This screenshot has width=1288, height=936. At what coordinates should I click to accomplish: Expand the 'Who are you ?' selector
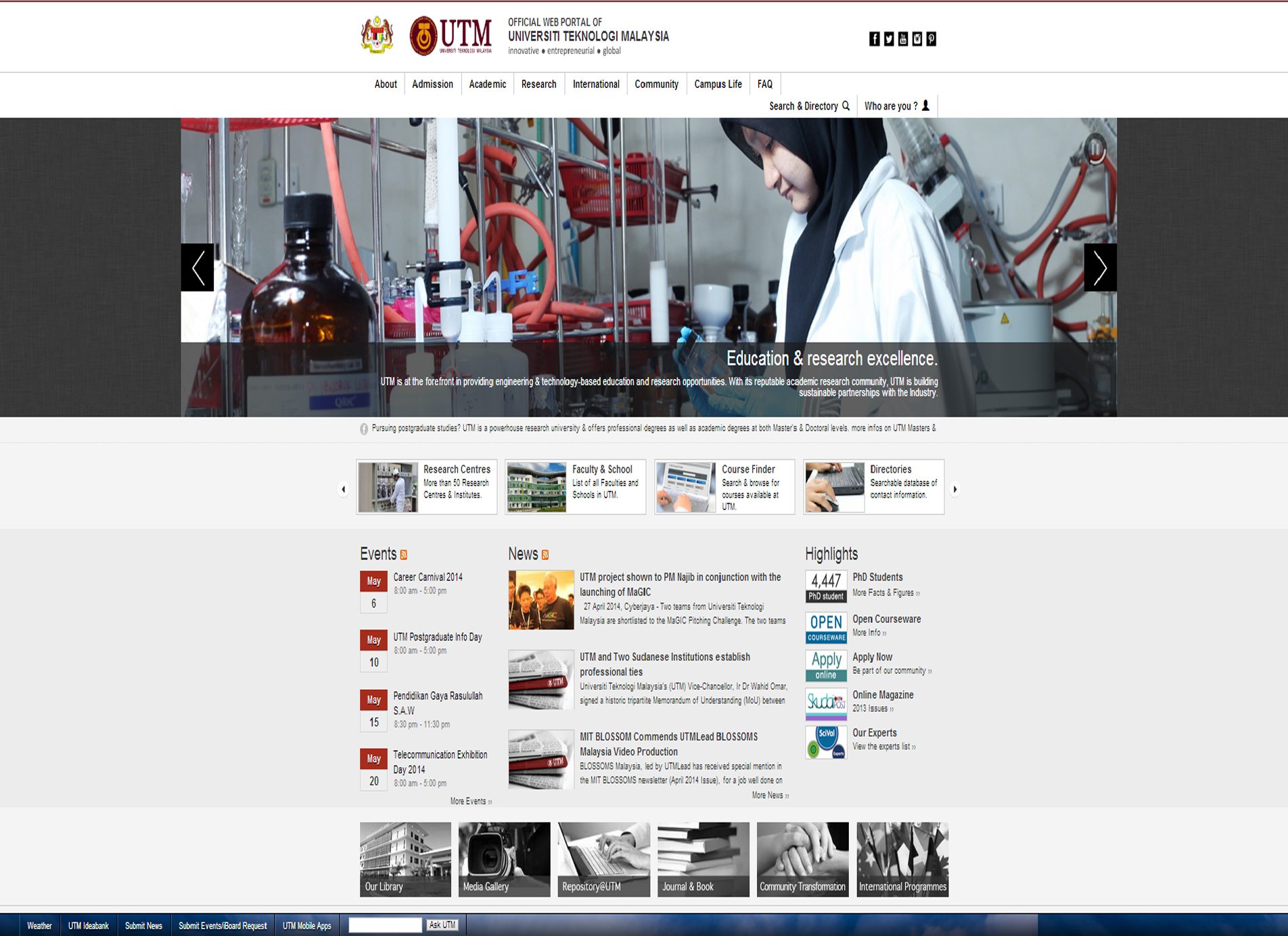coord(897,106)
